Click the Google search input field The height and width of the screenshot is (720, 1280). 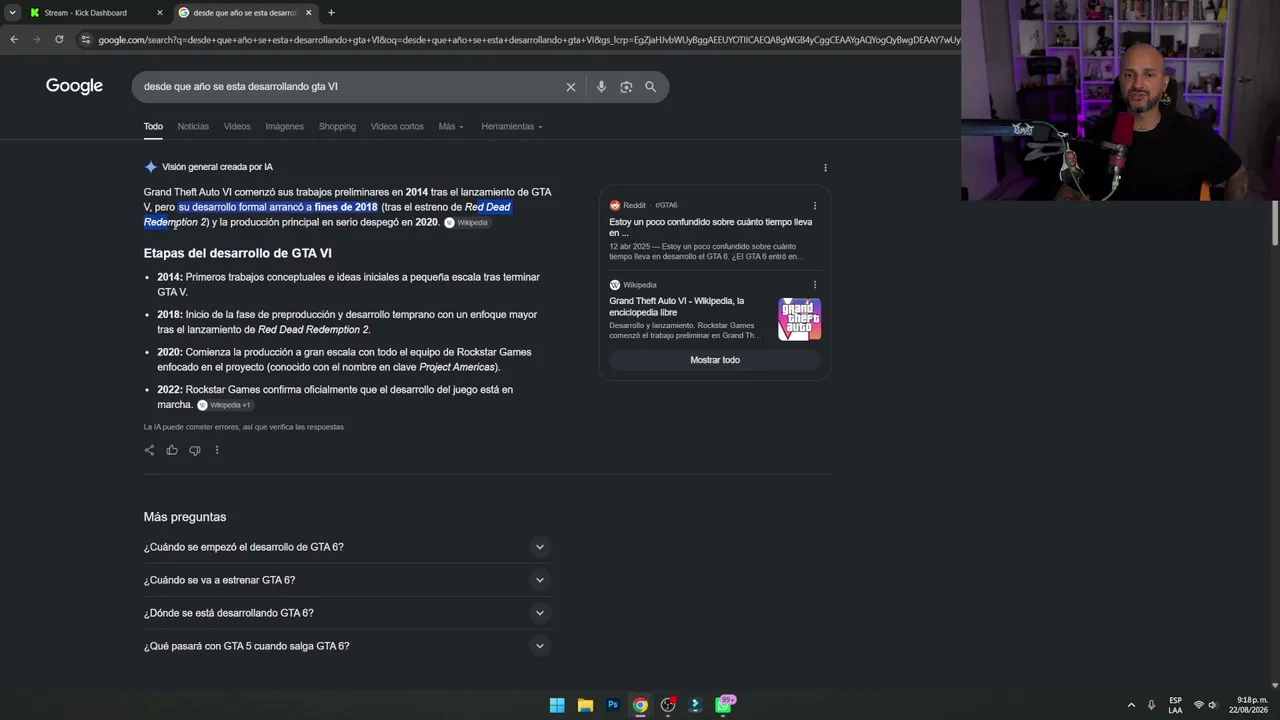[x=350, y=87]
